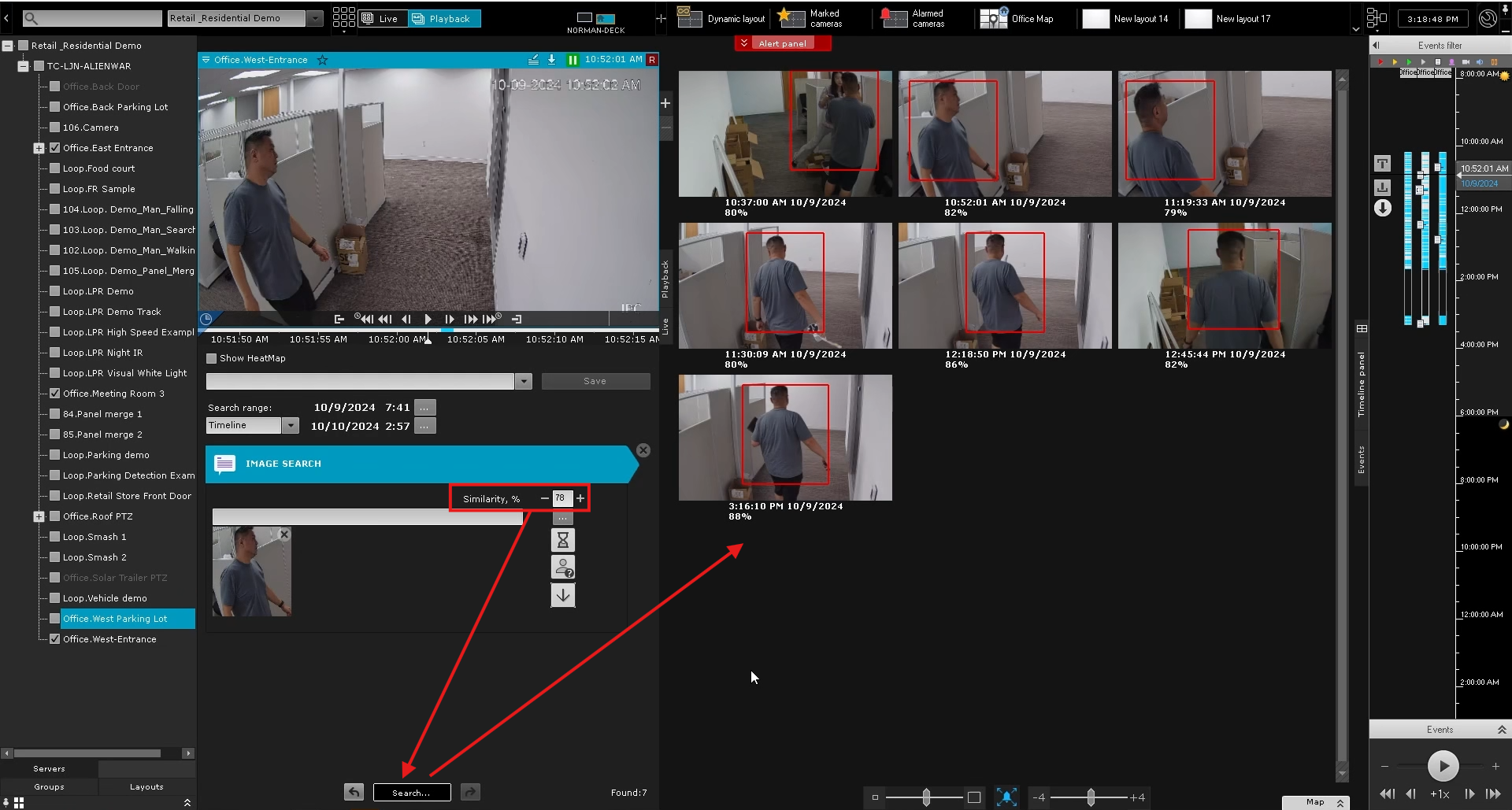Increase similarity percentage with plus button
The image size is (1512, 810).
coord(580,498)
